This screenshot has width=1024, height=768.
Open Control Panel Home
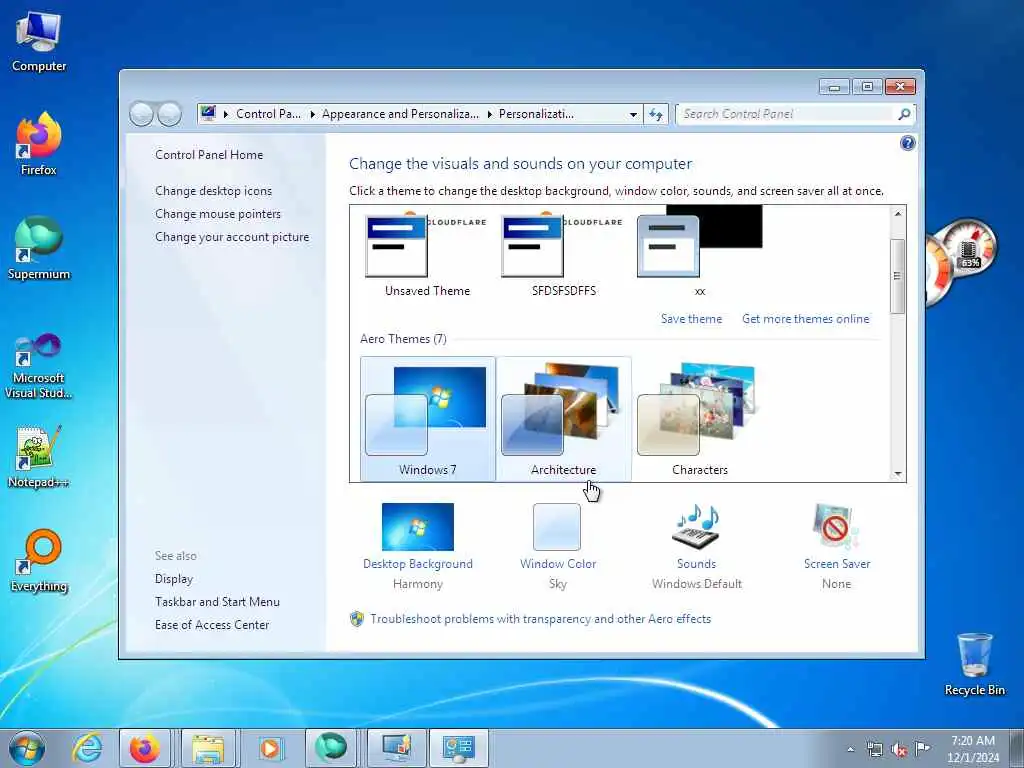pos(209,155)
